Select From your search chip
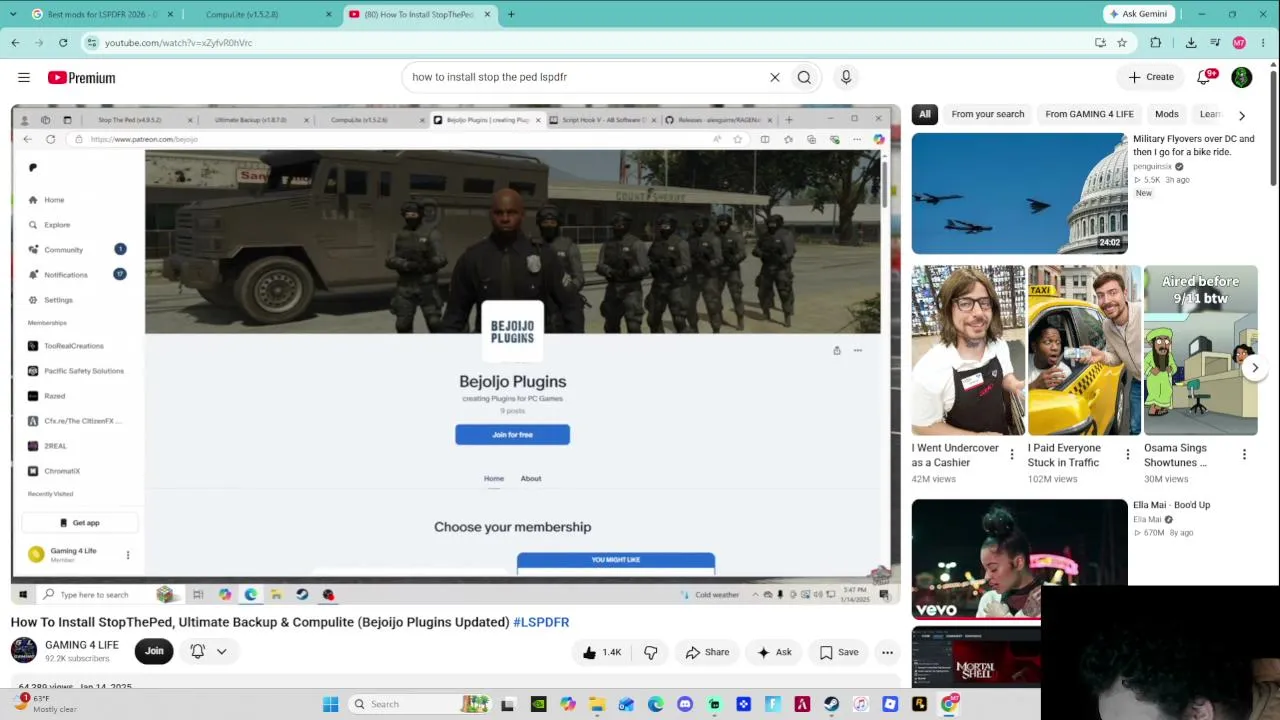 coord(988,114)
